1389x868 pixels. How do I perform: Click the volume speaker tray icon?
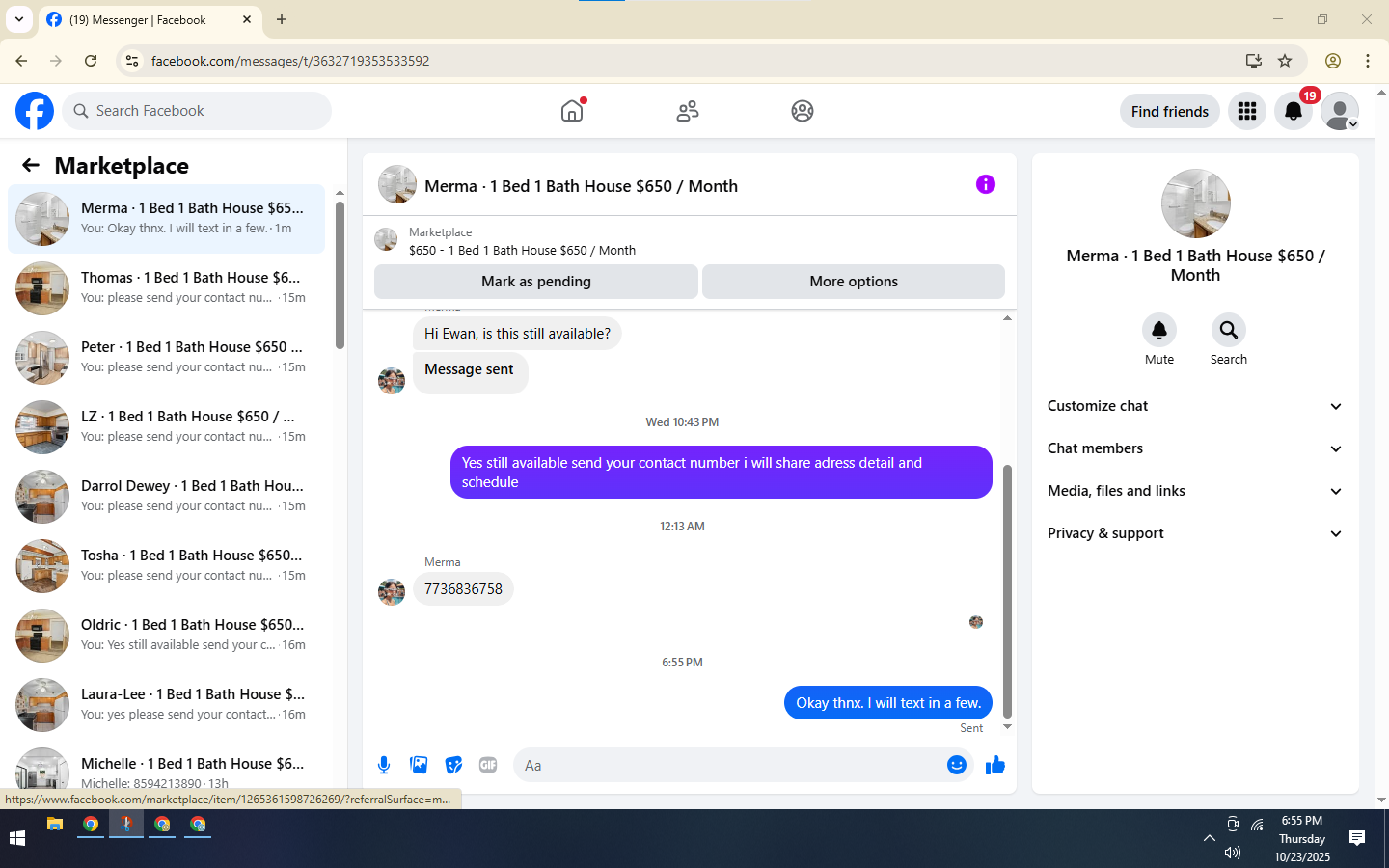(1232, 853)
